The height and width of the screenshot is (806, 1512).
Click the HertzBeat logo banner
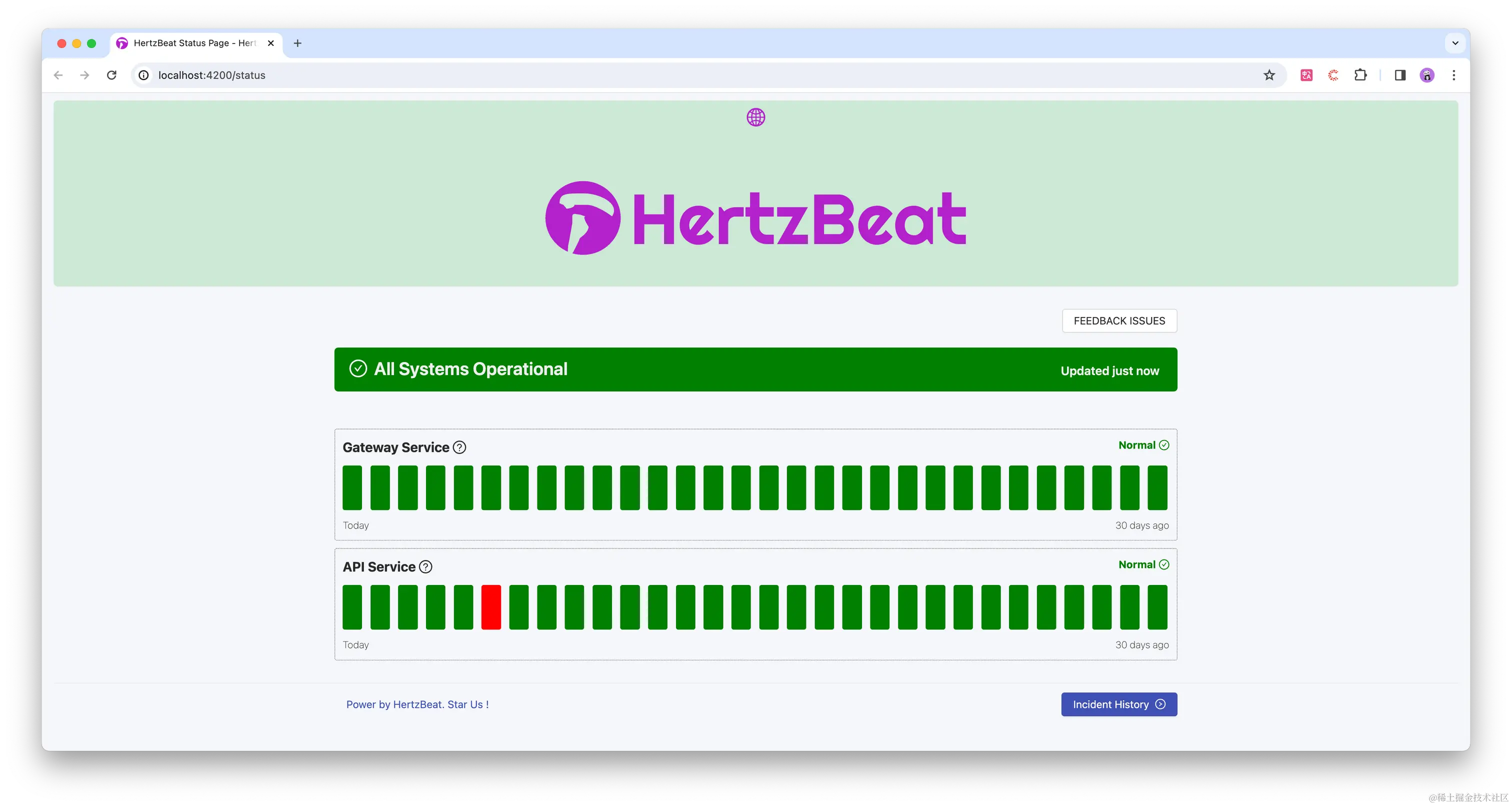click(755, 218)
